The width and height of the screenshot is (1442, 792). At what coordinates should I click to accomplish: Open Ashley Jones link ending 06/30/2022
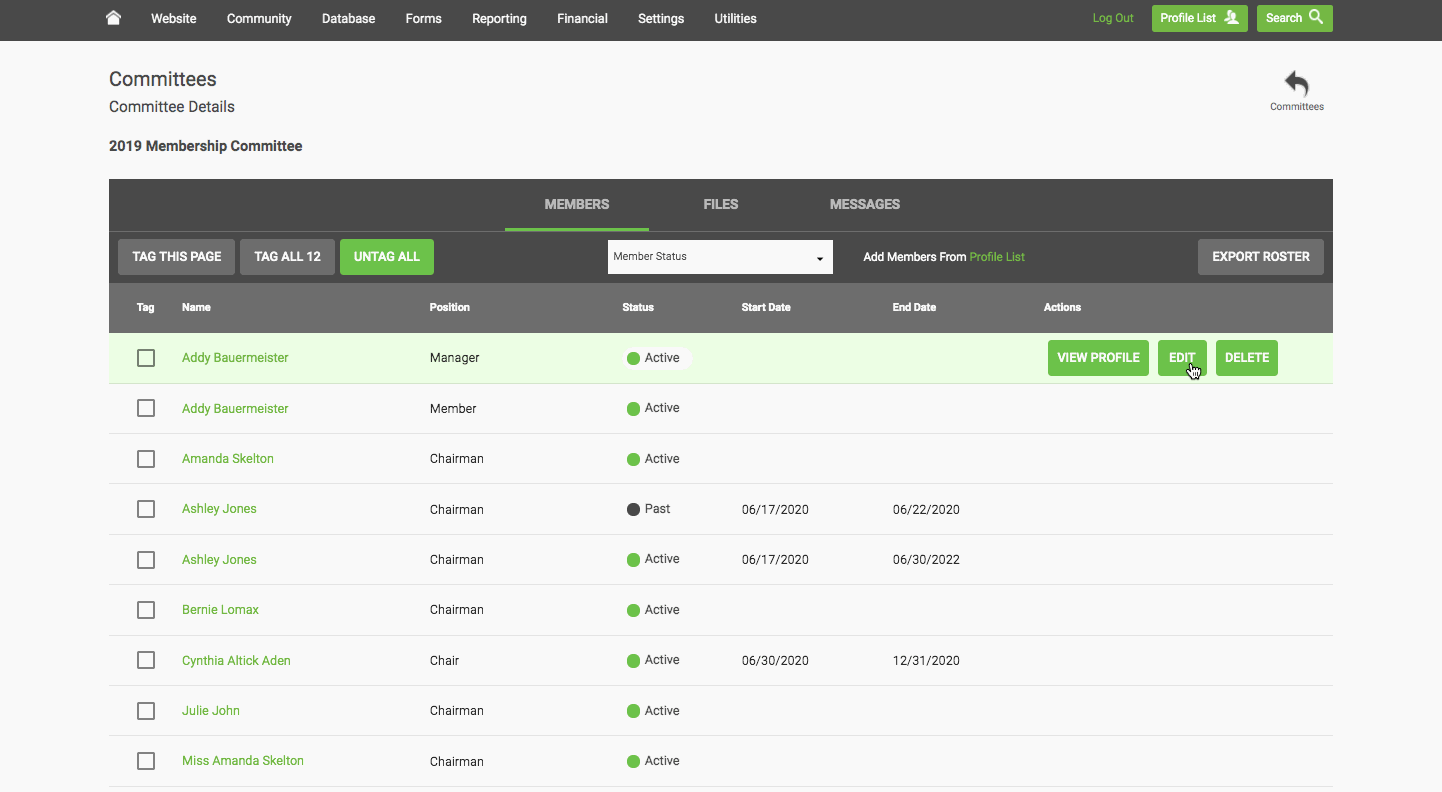[x=219, y=560]
